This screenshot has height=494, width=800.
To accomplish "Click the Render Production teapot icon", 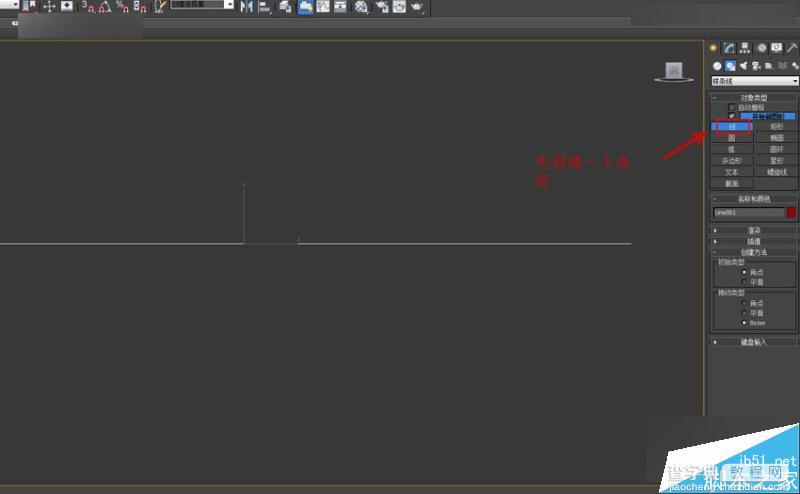I will pos(417,7).
